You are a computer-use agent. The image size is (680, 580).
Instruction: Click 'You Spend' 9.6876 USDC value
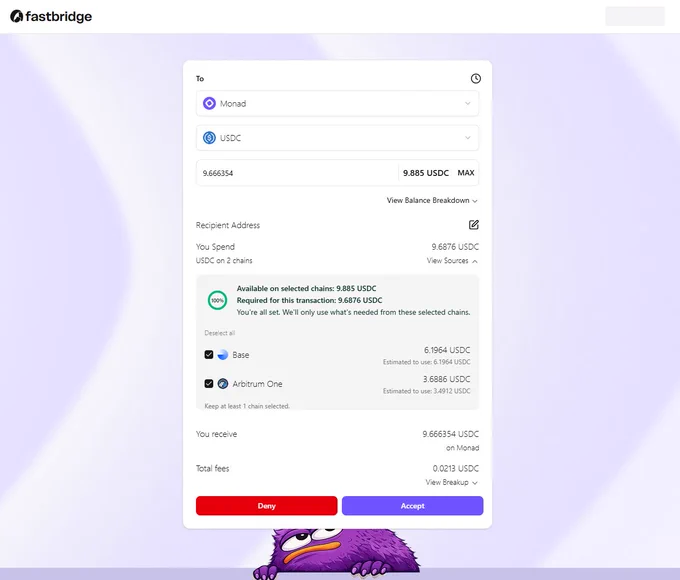455,247
